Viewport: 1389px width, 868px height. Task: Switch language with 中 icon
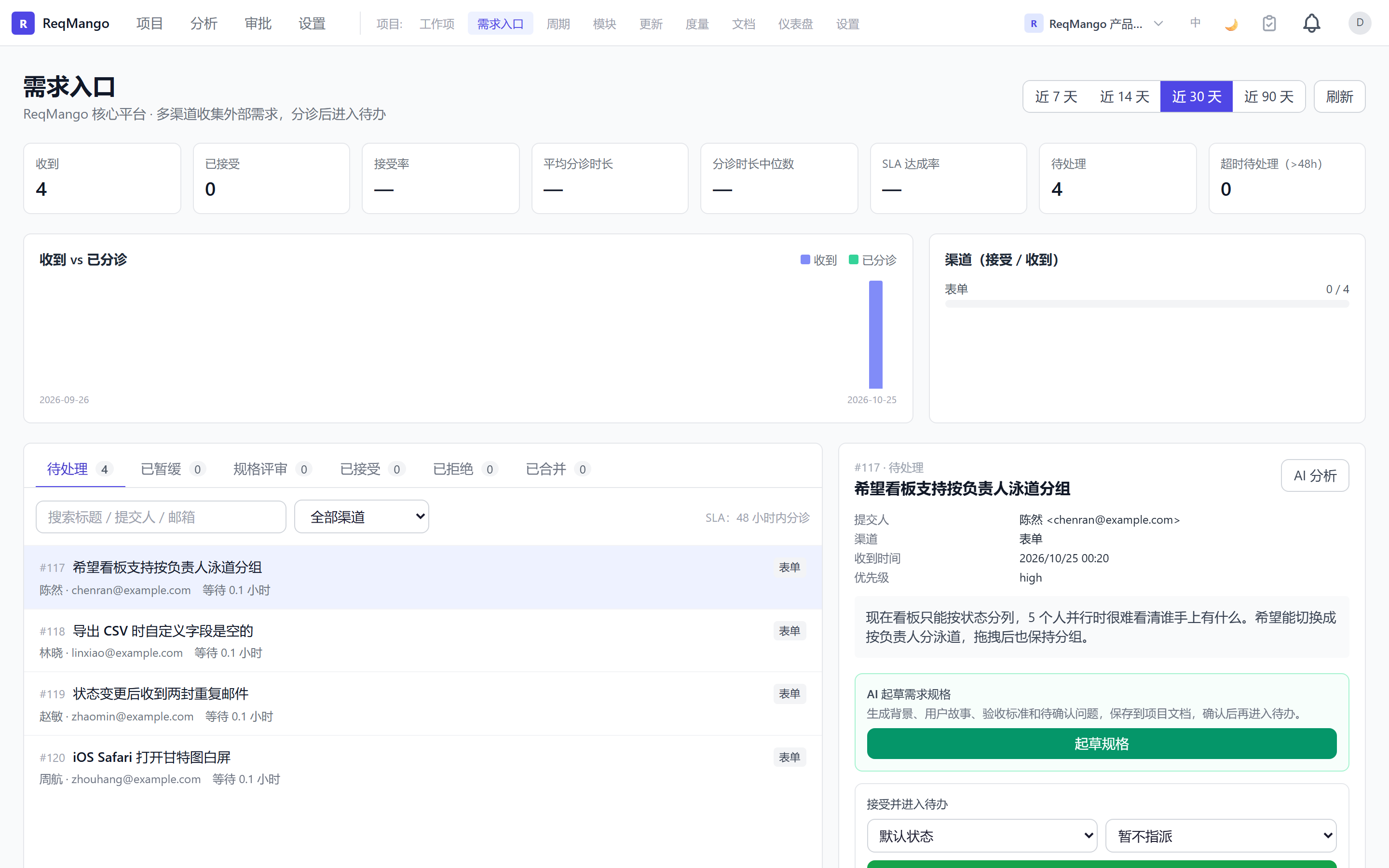point(1196,23)
